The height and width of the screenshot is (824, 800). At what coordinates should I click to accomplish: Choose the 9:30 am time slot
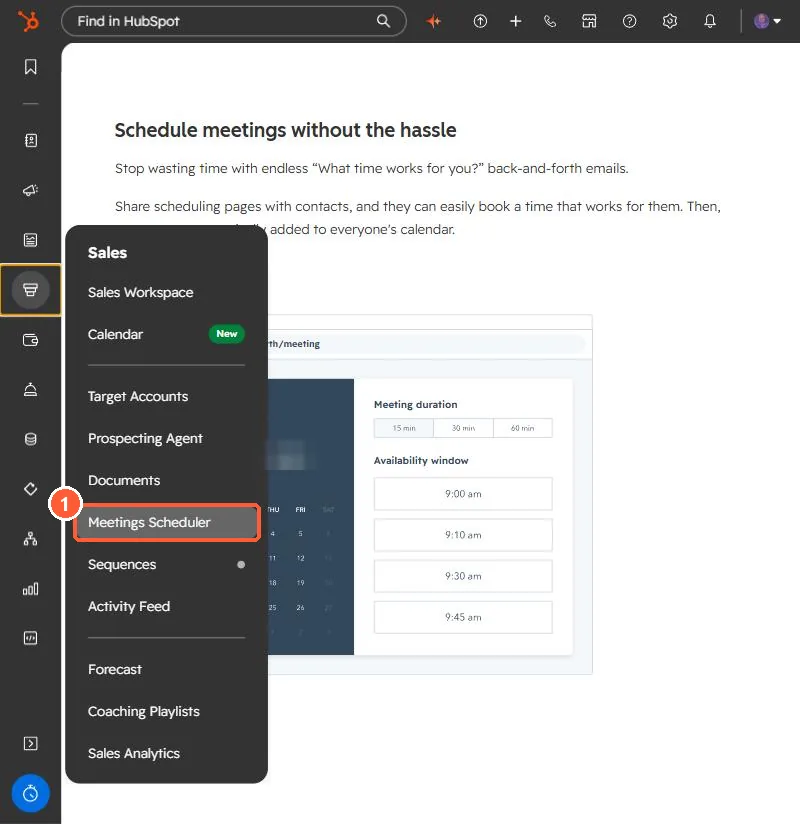click(x=463, y=576)
